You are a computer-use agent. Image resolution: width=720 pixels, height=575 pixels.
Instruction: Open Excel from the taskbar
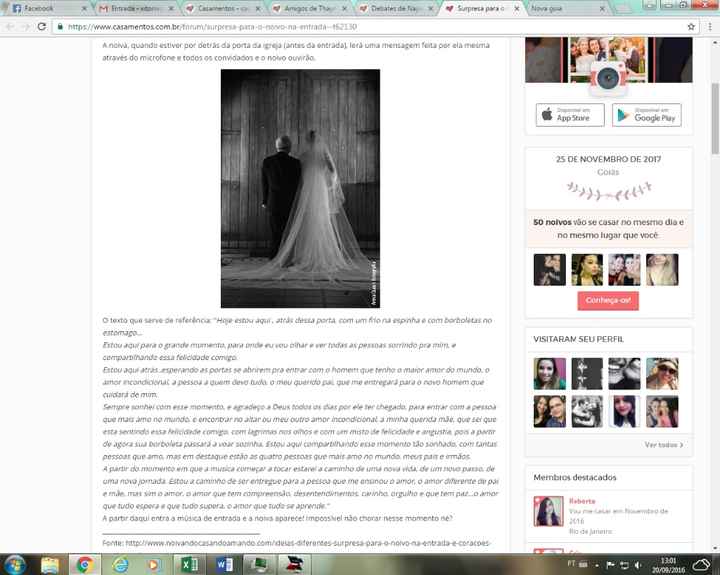189,564
